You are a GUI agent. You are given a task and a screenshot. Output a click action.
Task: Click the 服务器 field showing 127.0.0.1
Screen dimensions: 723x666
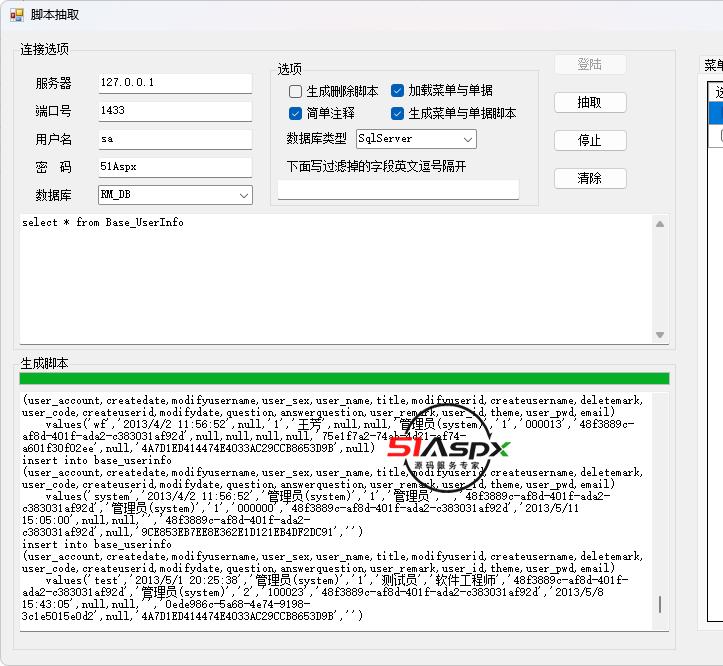tap(175, 83)
